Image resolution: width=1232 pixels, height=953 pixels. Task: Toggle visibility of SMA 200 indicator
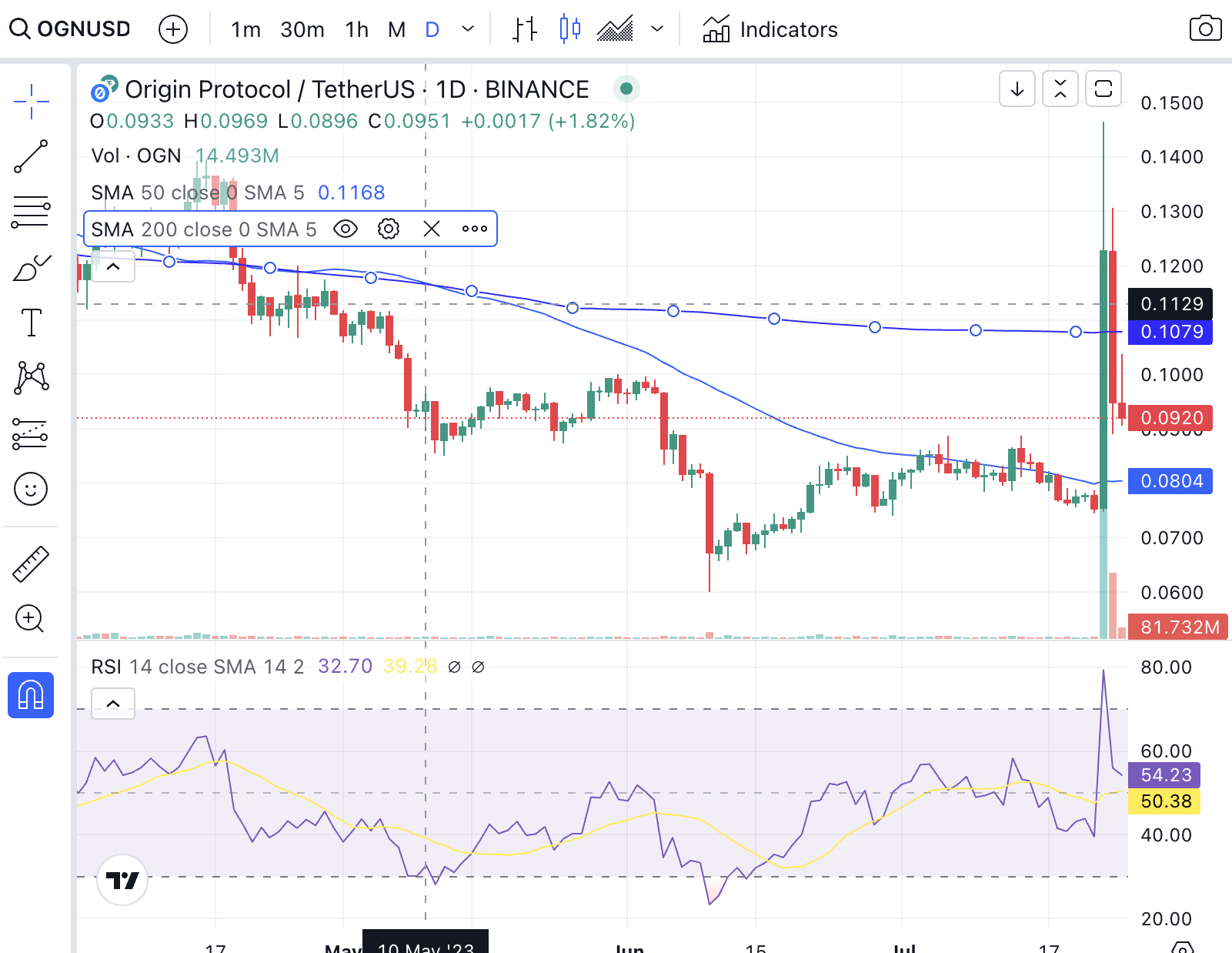tap(346, 229)
